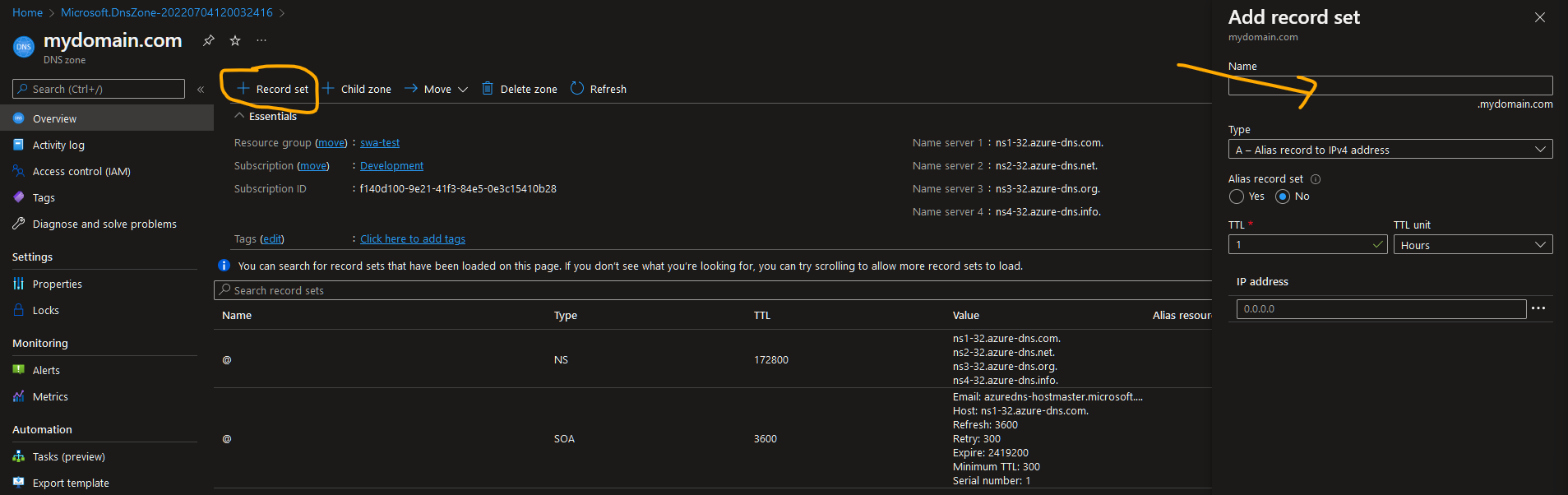Focus the sidebar Search (Ctrl+/) box

click(x=99, y=89)
